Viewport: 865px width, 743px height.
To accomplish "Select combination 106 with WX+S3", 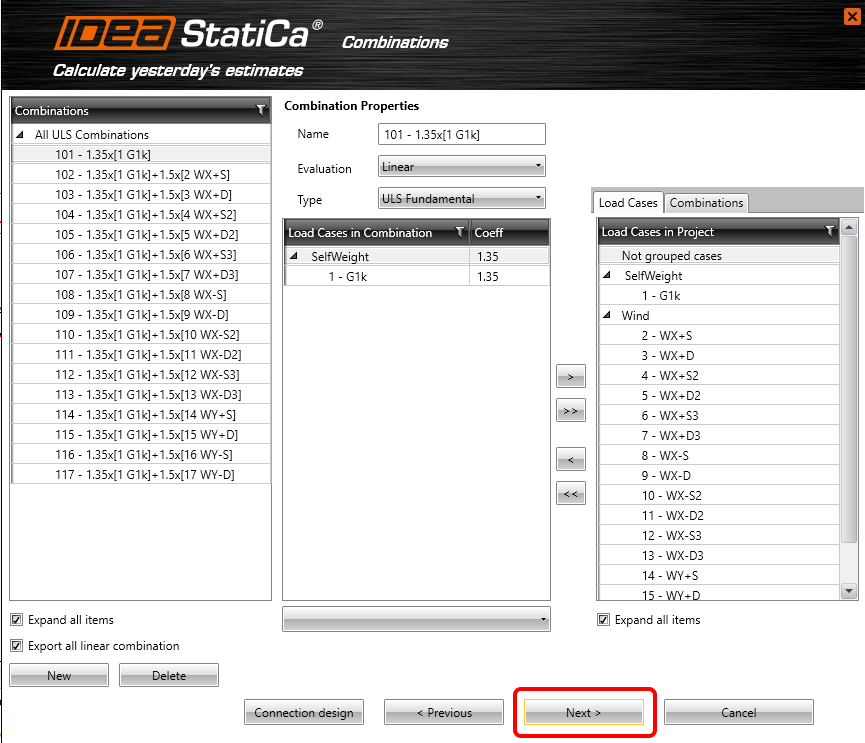I will coord(141,254).
